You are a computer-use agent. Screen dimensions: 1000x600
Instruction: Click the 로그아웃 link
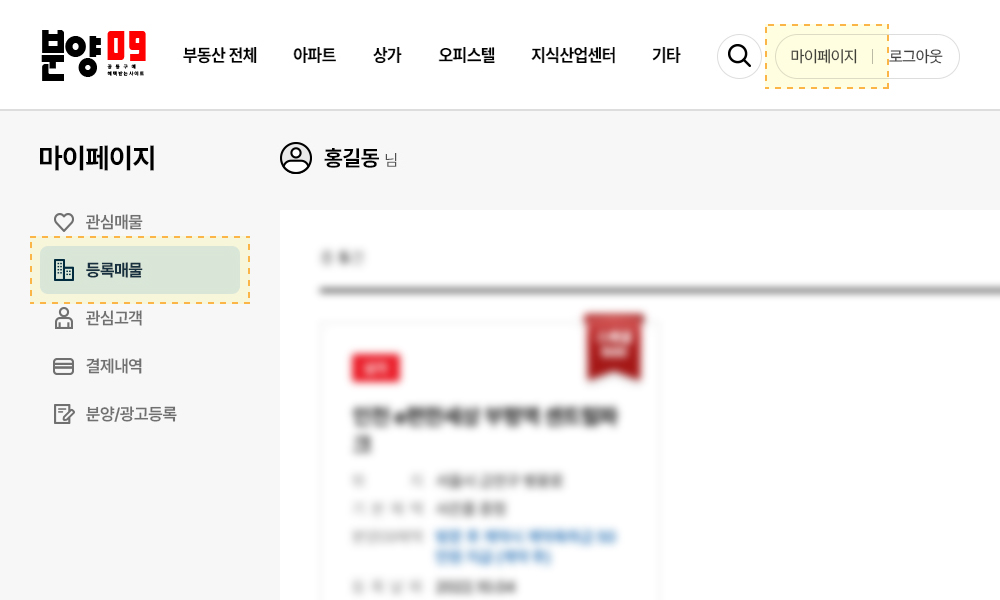point(915,56)
